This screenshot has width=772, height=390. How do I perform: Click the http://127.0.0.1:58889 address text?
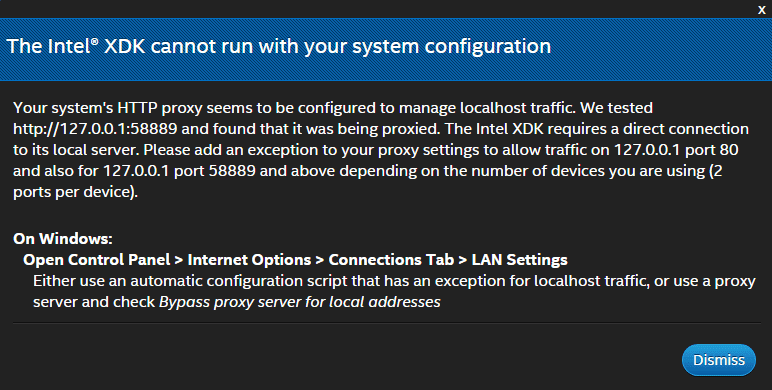(x=95, y=129)
